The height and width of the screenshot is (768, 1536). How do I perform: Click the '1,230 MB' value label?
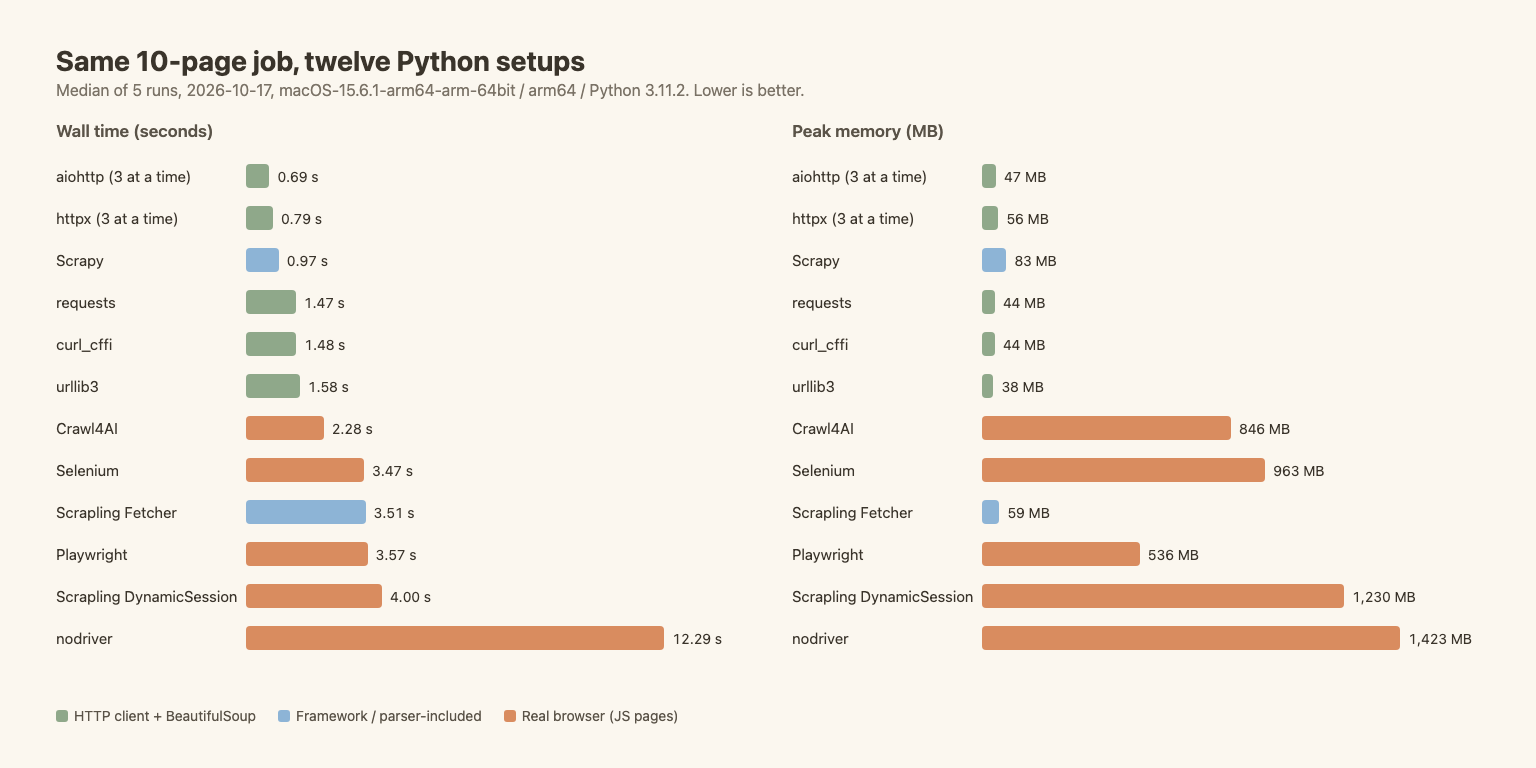(x=1384, y=596)
